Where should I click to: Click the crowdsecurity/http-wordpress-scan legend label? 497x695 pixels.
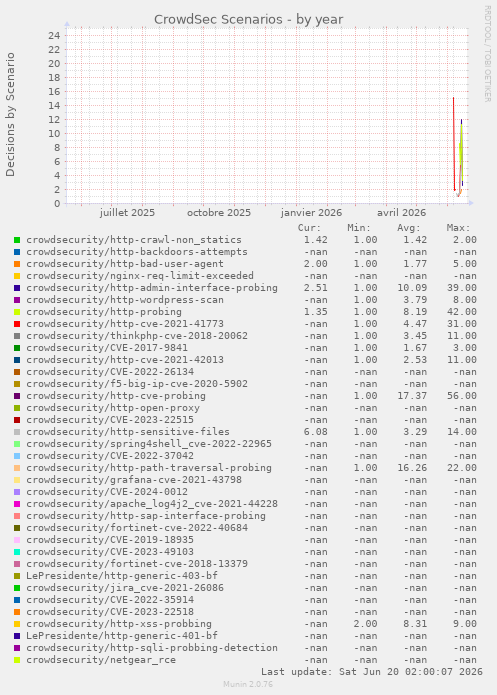point(125,300)
